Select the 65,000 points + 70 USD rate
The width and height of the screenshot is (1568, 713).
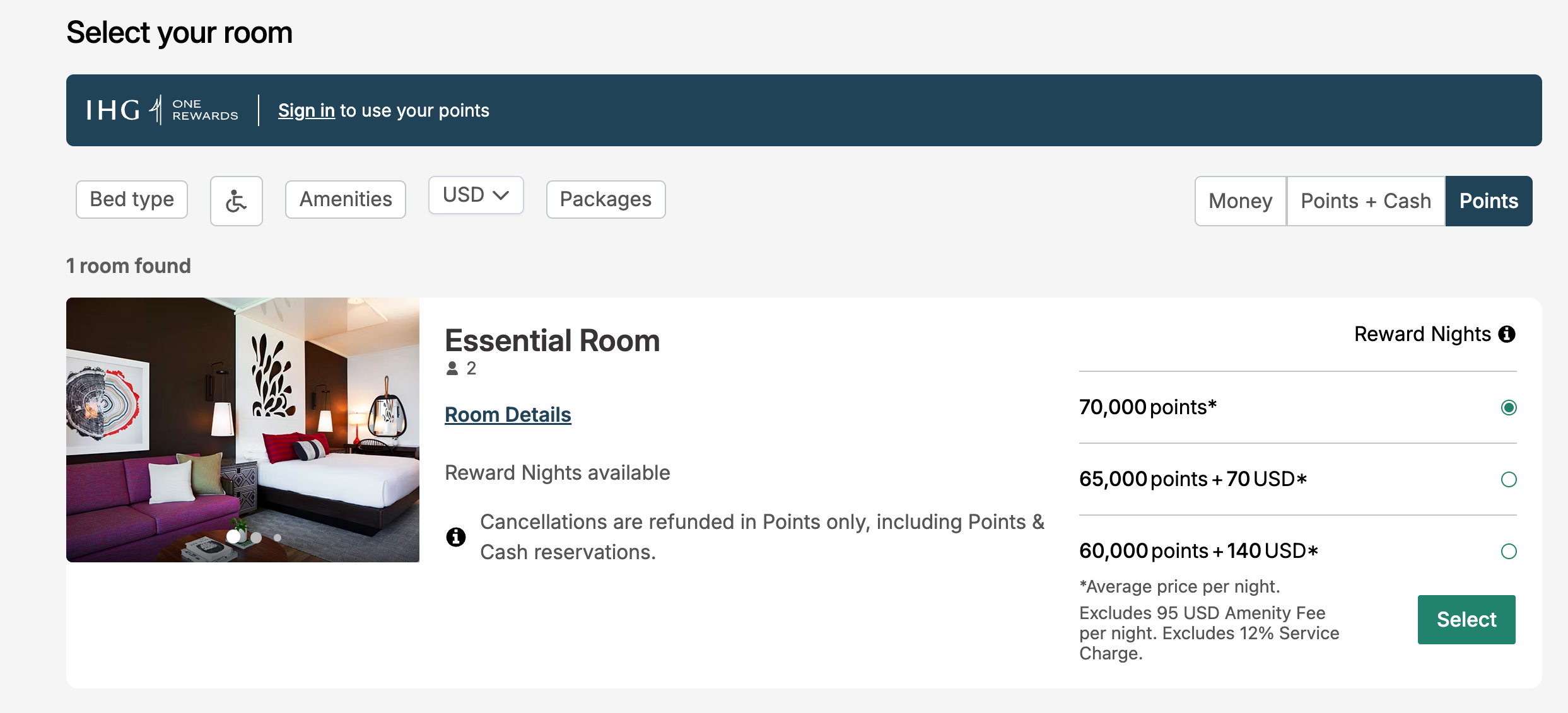(1509, 479)
